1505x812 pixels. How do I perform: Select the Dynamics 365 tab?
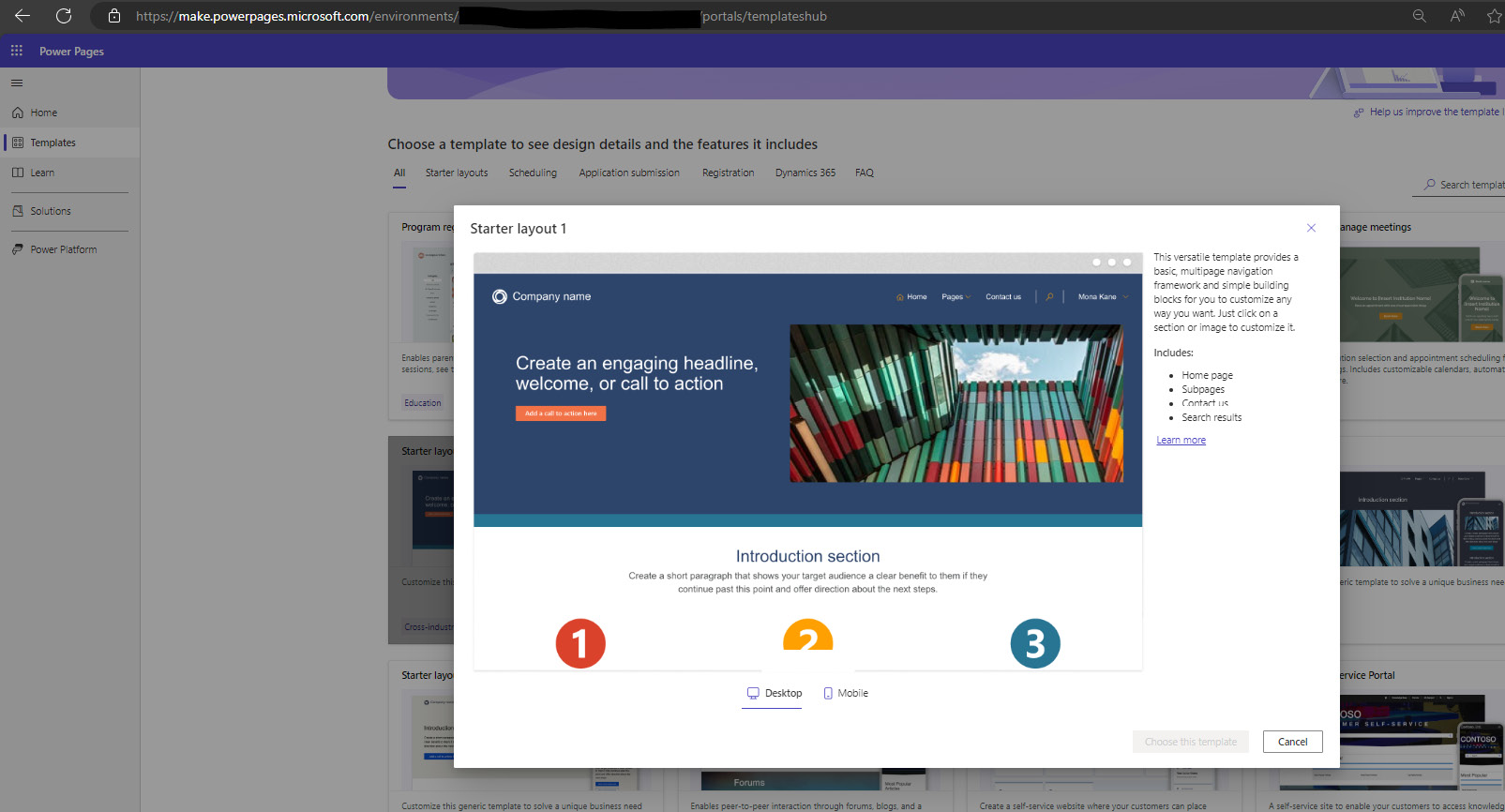[805, 173]
